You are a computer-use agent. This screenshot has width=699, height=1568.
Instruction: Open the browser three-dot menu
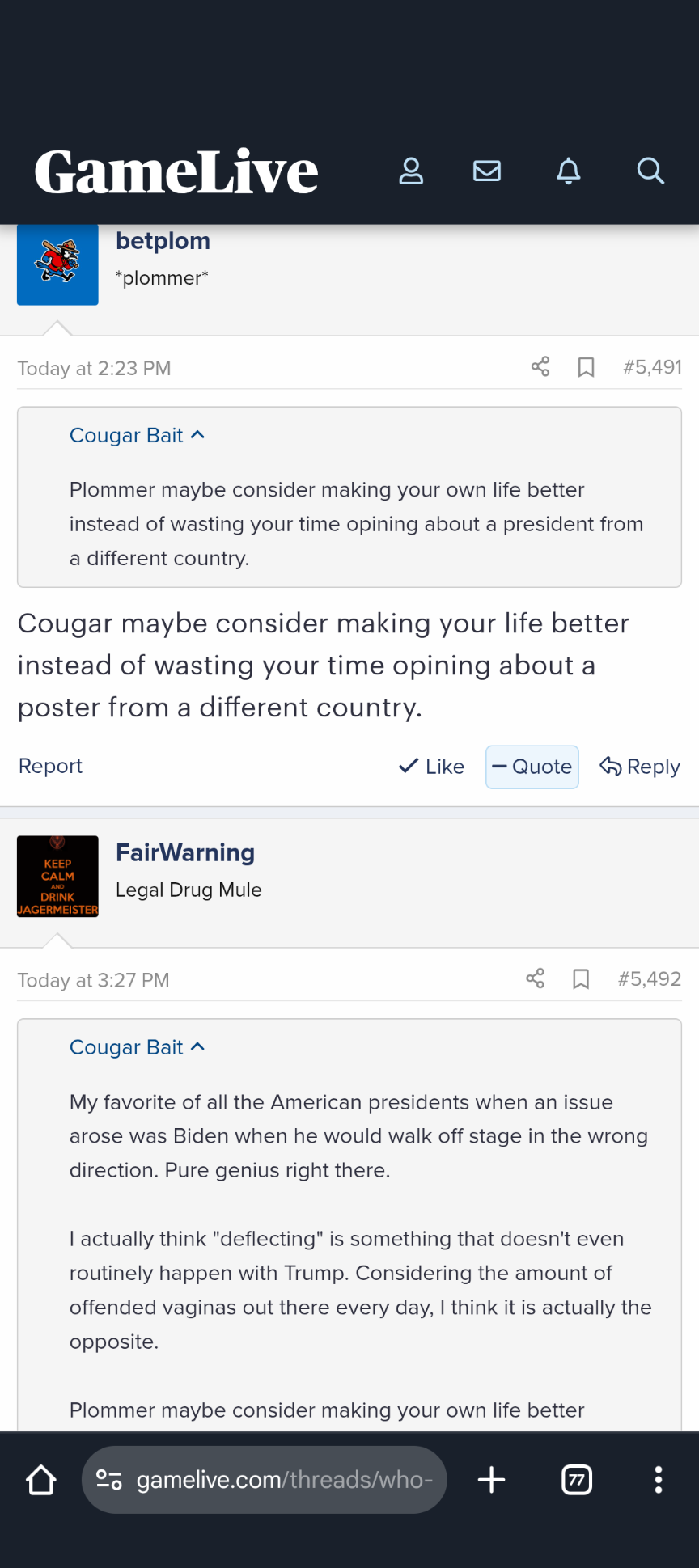point(659,1480)
